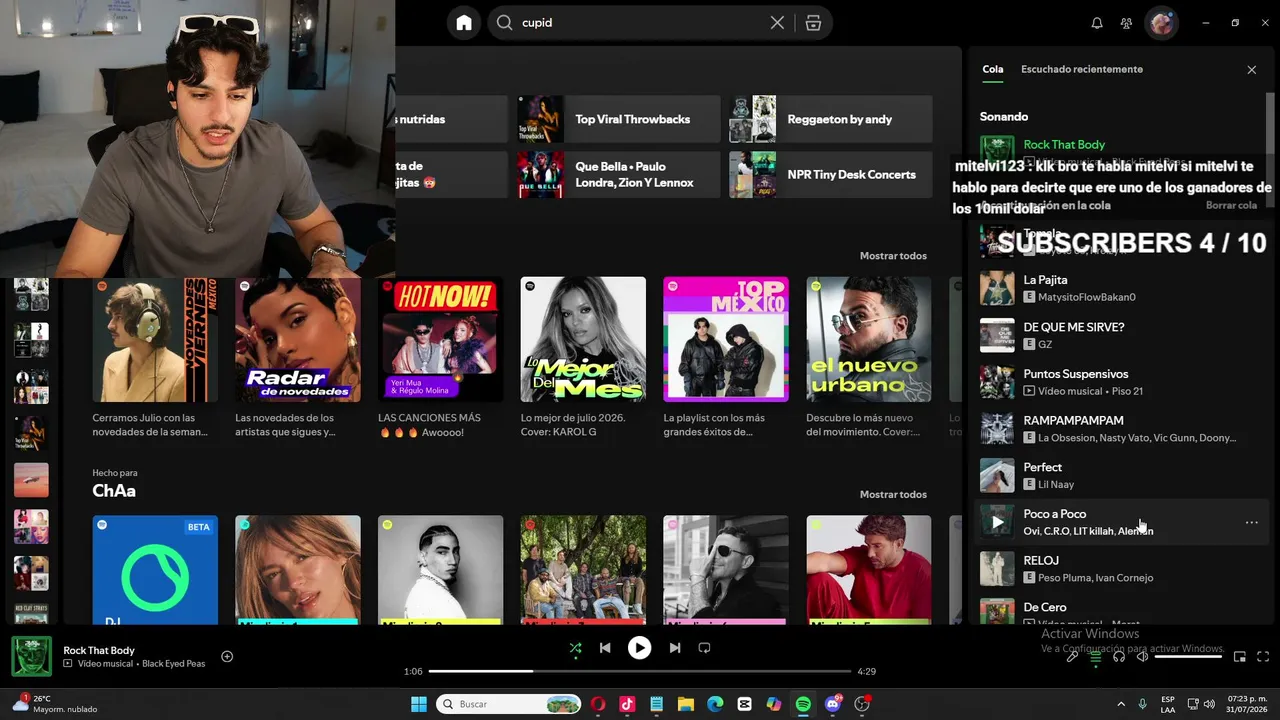Expand hidden system tray icons chevron
This screenshot has width=1280, height=720.
(1120, 704)
